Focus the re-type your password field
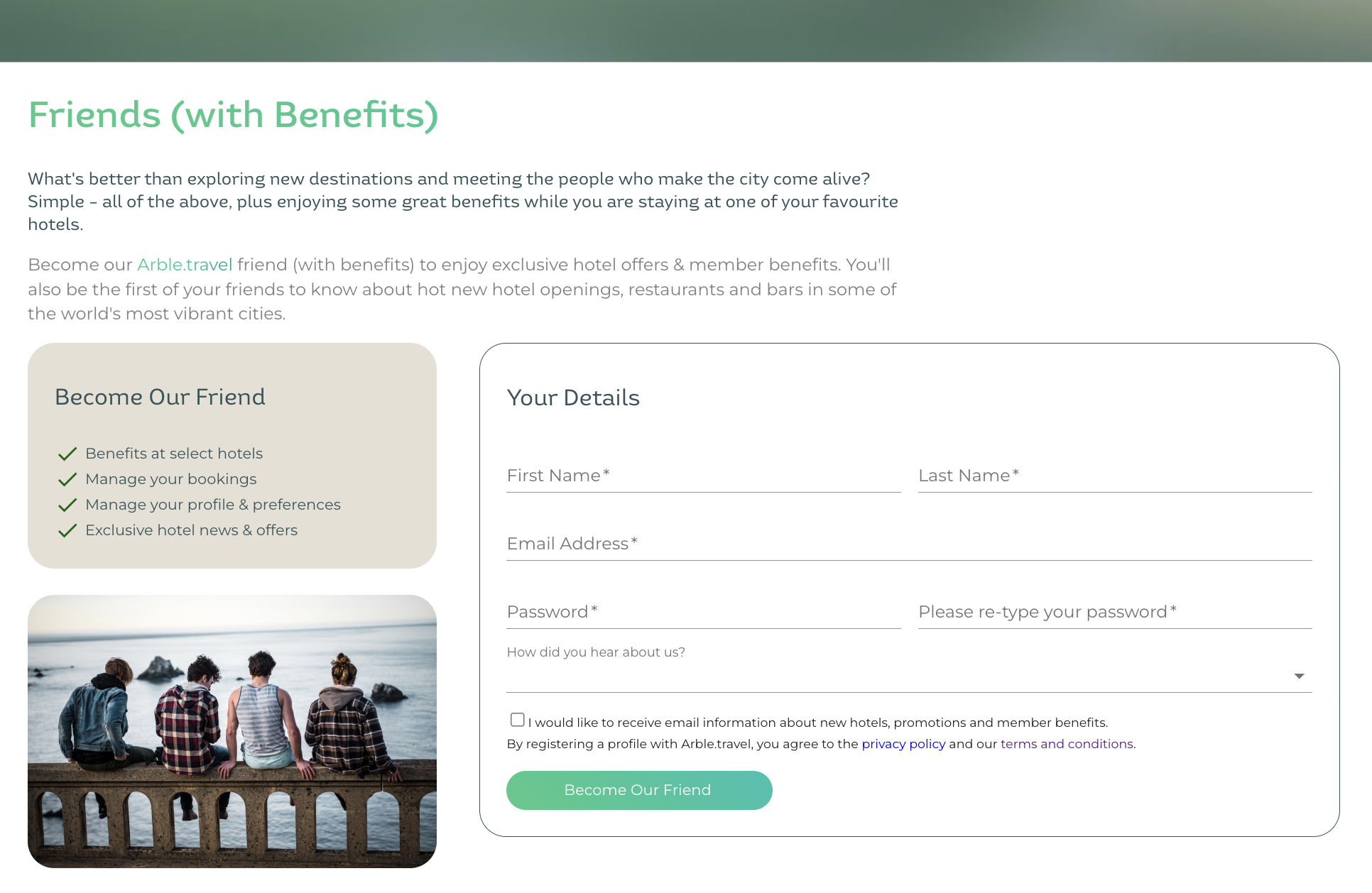The width and height of the screenshot is (1372, 893). coord(1114,612)
